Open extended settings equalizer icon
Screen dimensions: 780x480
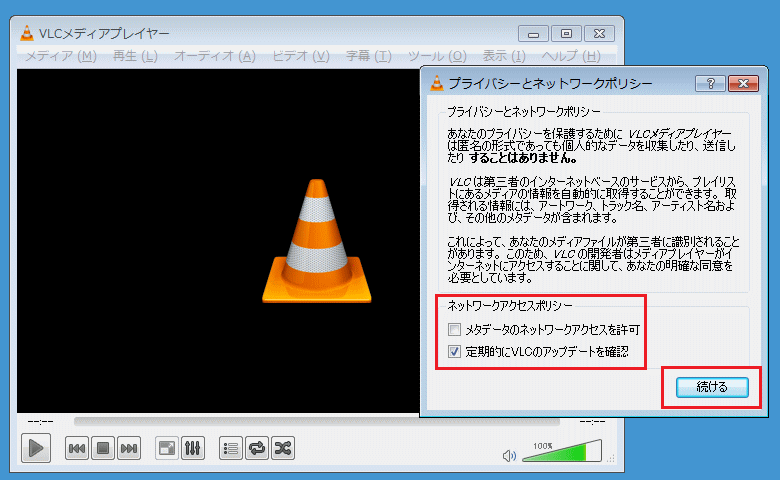193,449
